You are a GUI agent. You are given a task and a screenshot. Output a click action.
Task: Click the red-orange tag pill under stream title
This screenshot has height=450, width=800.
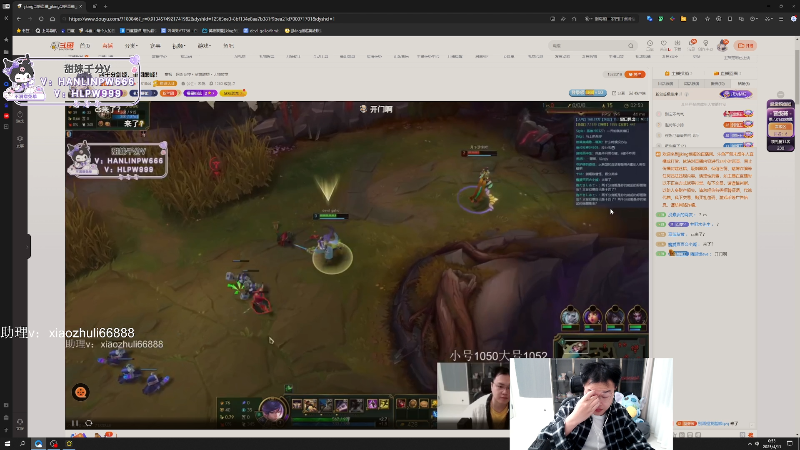pyautogui.click(x=168, y=93)
